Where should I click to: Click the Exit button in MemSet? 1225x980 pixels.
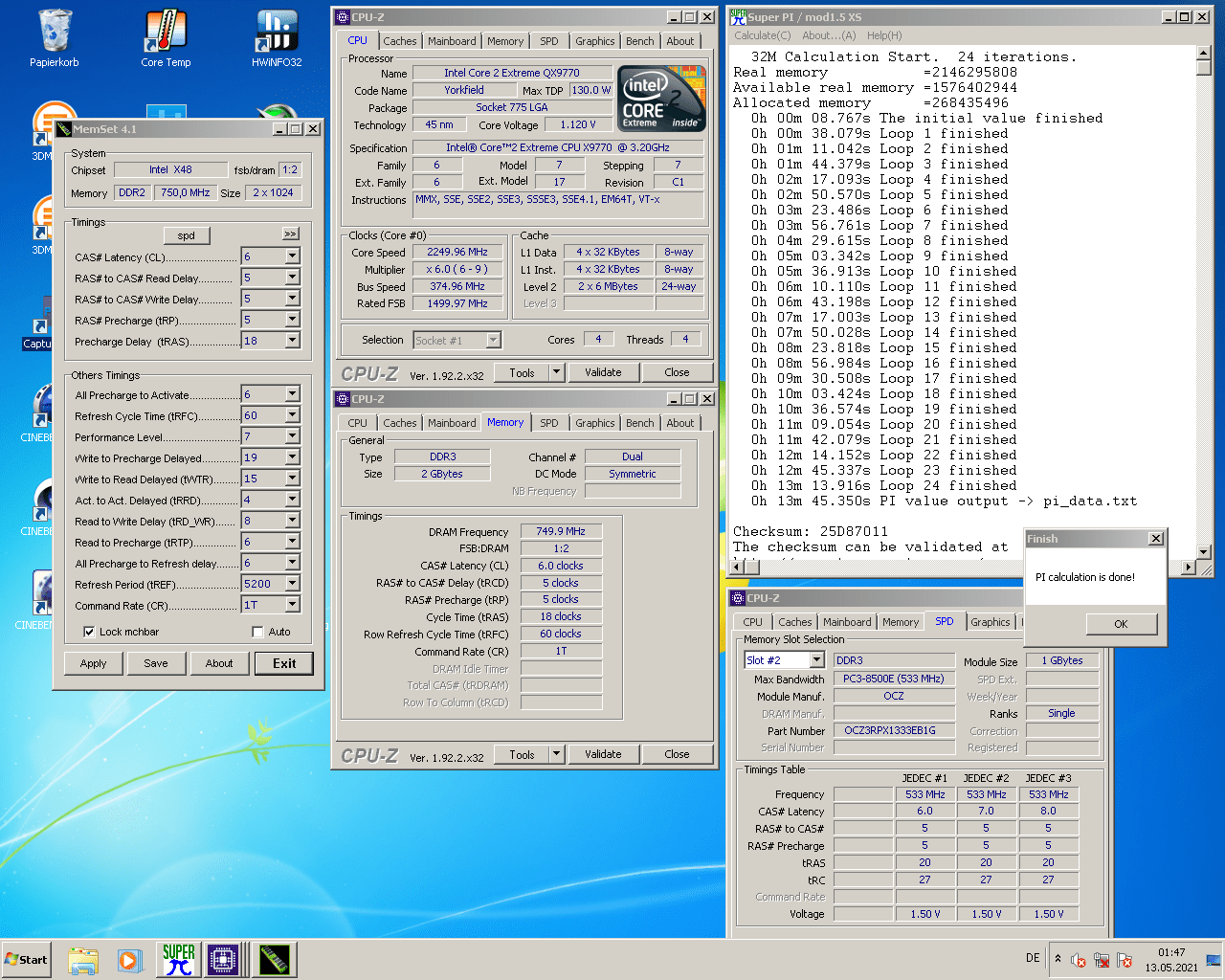click(x=284, y=663)
